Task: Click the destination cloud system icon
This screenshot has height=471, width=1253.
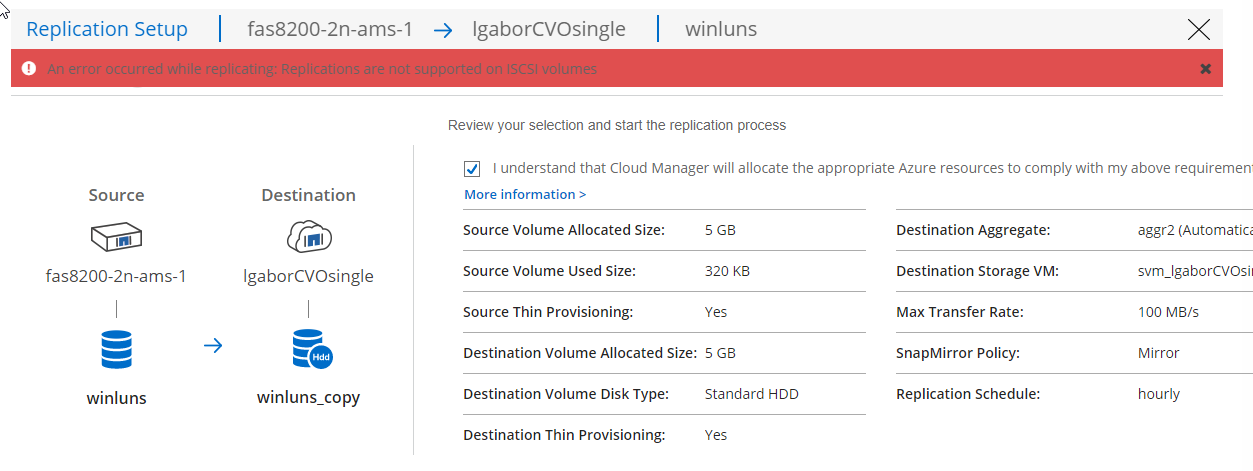Action: [x=308, y=237]
